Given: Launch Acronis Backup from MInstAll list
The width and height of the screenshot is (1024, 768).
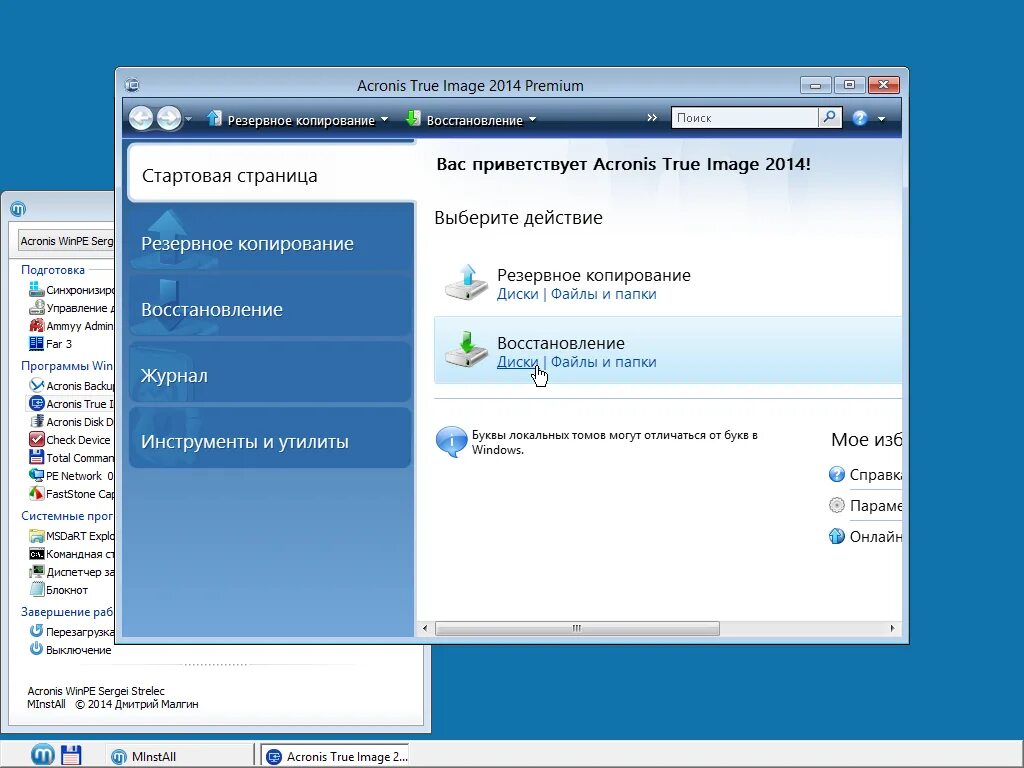Looking at the screenshot, I should point(71,385).
